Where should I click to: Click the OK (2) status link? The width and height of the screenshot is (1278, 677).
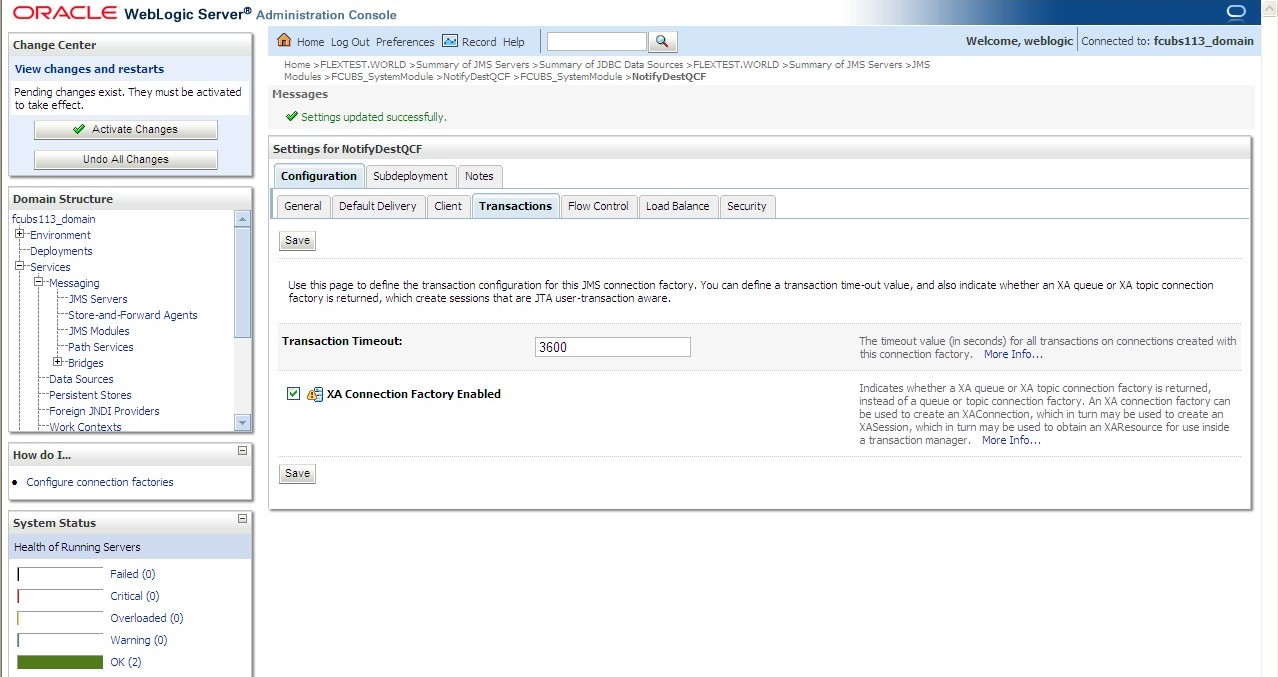point(126,662)
